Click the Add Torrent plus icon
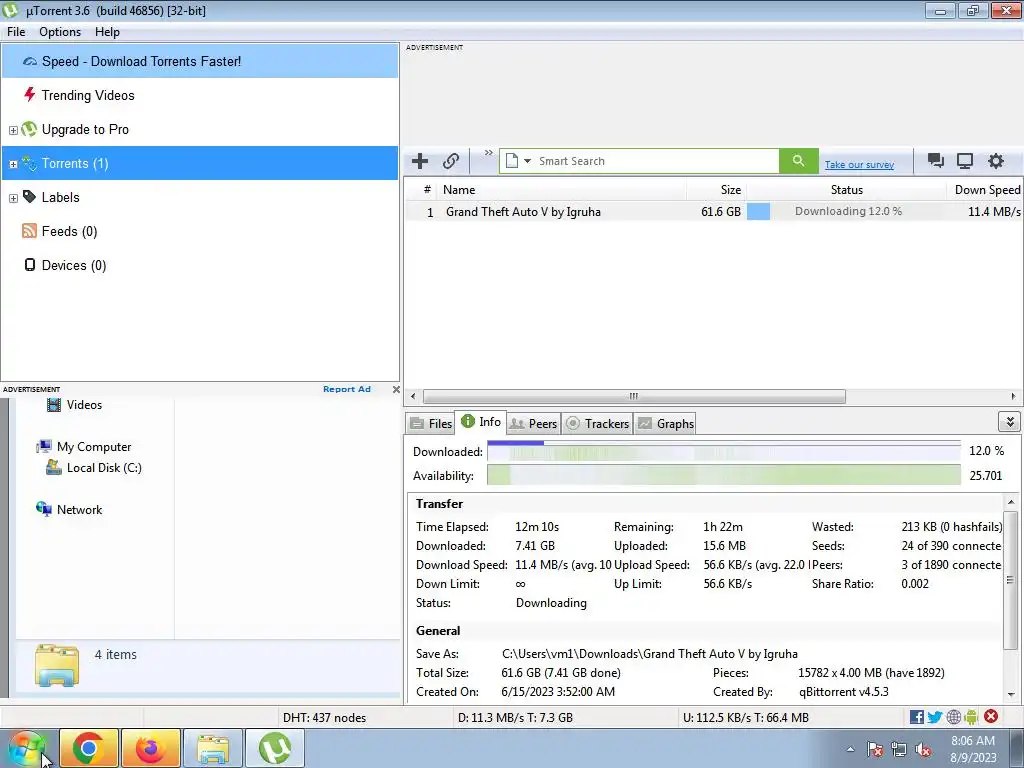The width and height of the screenshot is (1024, 768). pyautogui.click(x=420, y=161)
